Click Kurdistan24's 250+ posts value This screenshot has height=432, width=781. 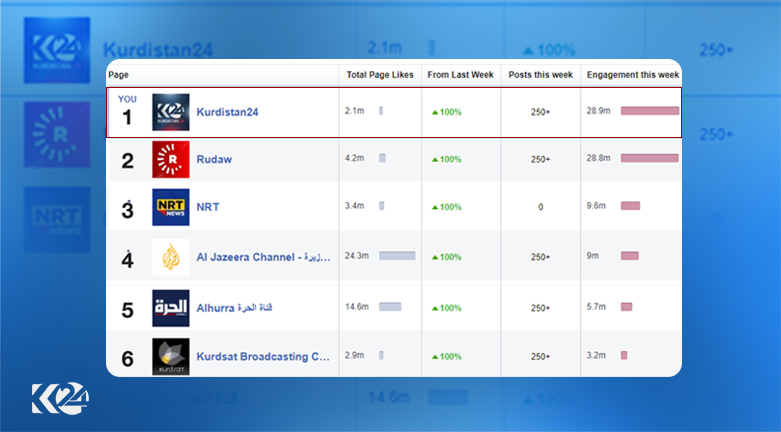pyautogui.click(x=540, y=112)
